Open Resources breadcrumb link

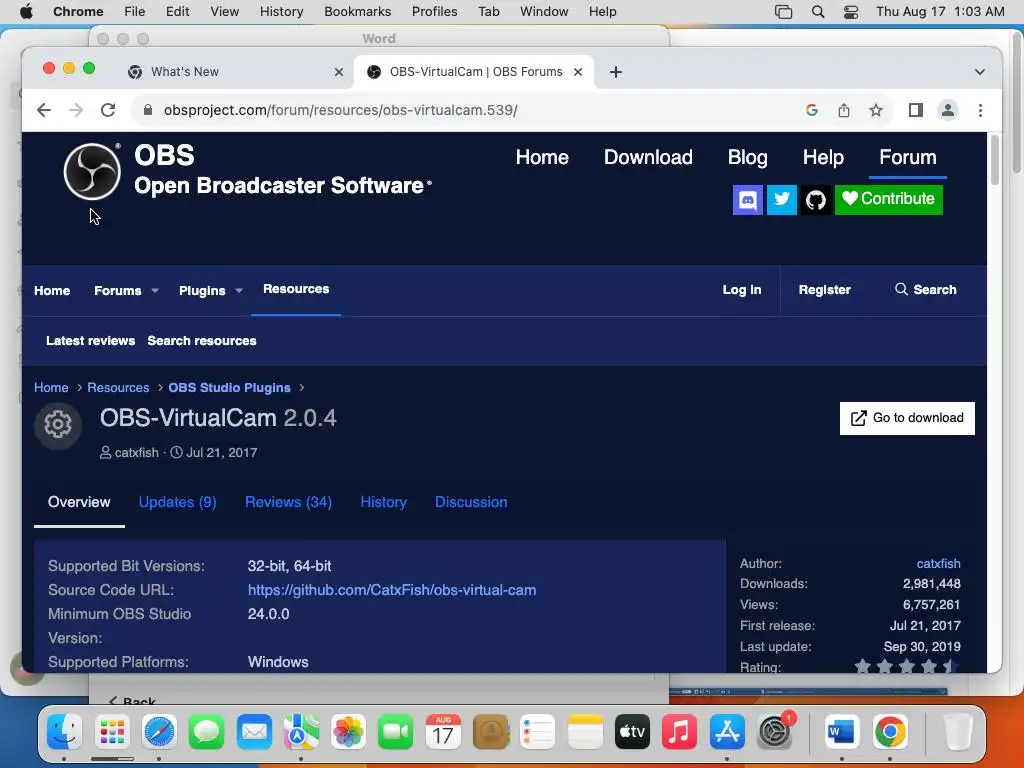[118, 387]
